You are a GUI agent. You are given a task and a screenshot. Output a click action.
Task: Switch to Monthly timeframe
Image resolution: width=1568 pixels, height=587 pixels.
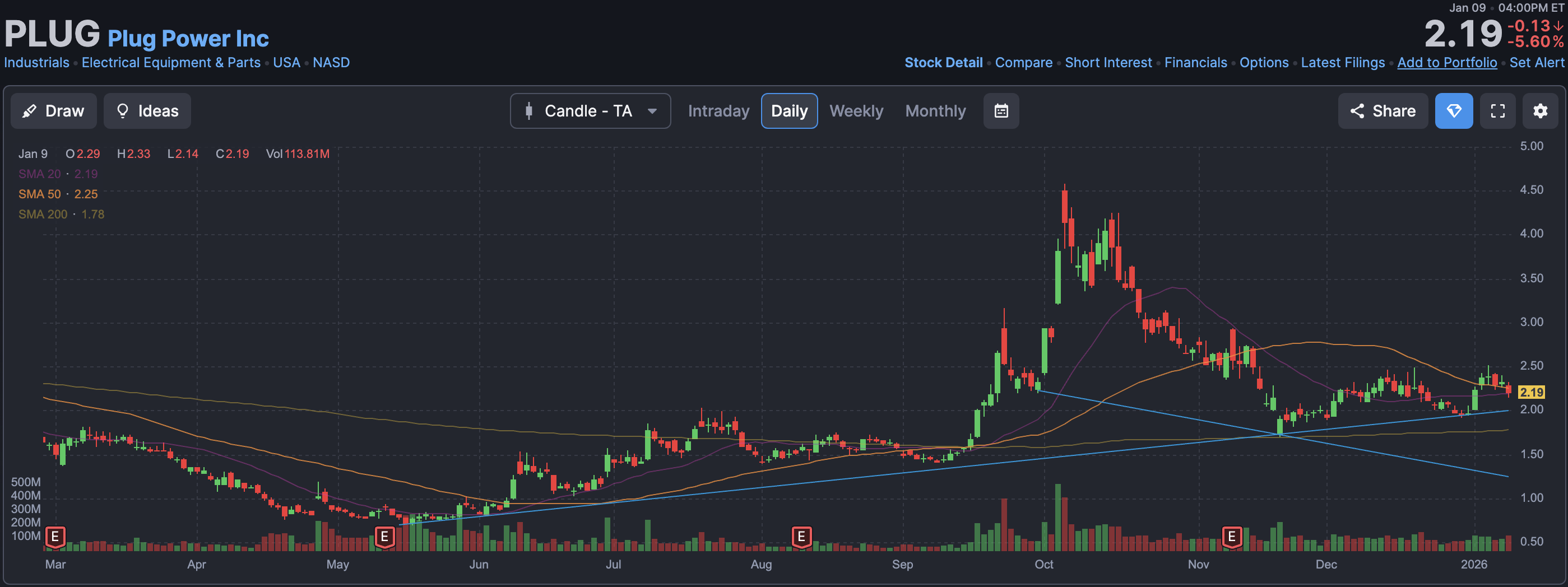click(935, 111)
